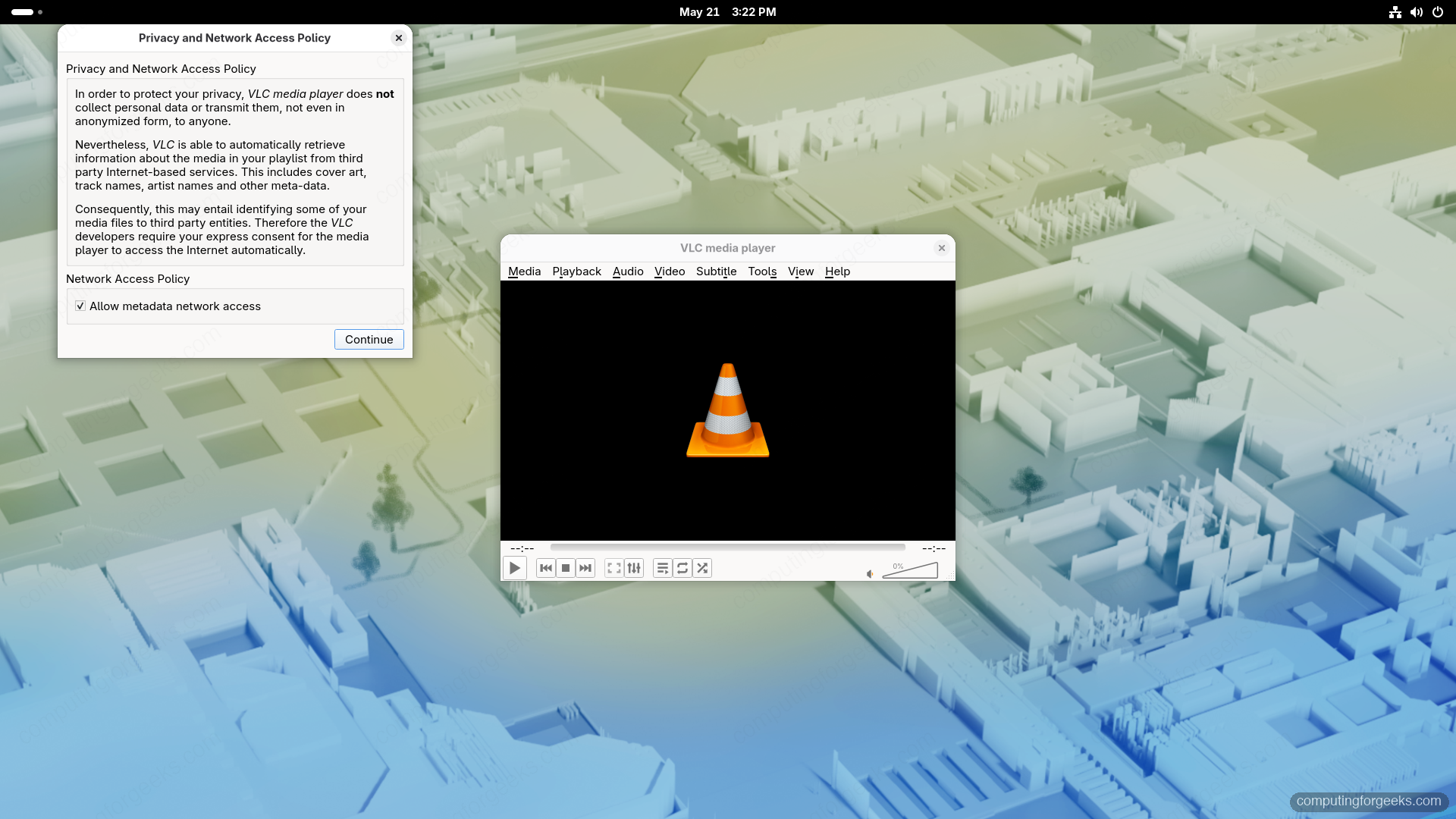The image size is (1456, 819).
Task: Click the Continue button
Action: click(369, 340)
